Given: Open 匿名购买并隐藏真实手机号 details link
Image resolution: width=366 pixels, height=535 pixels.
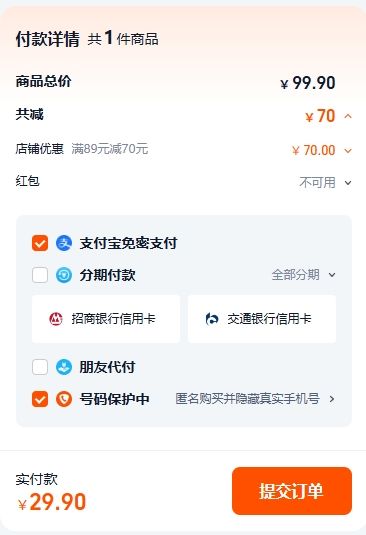Looking at the screenshot, I should click(x=255, y=399).
